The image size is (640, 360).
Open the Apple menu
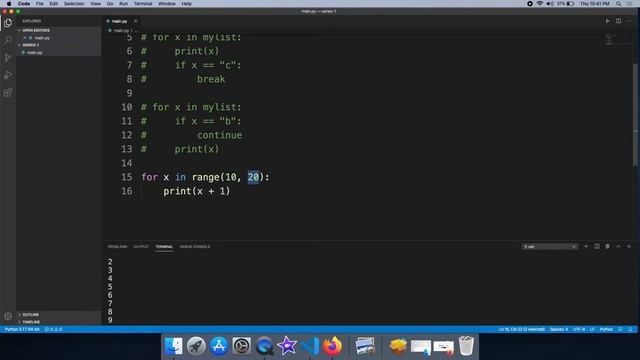tap(9, 4)
